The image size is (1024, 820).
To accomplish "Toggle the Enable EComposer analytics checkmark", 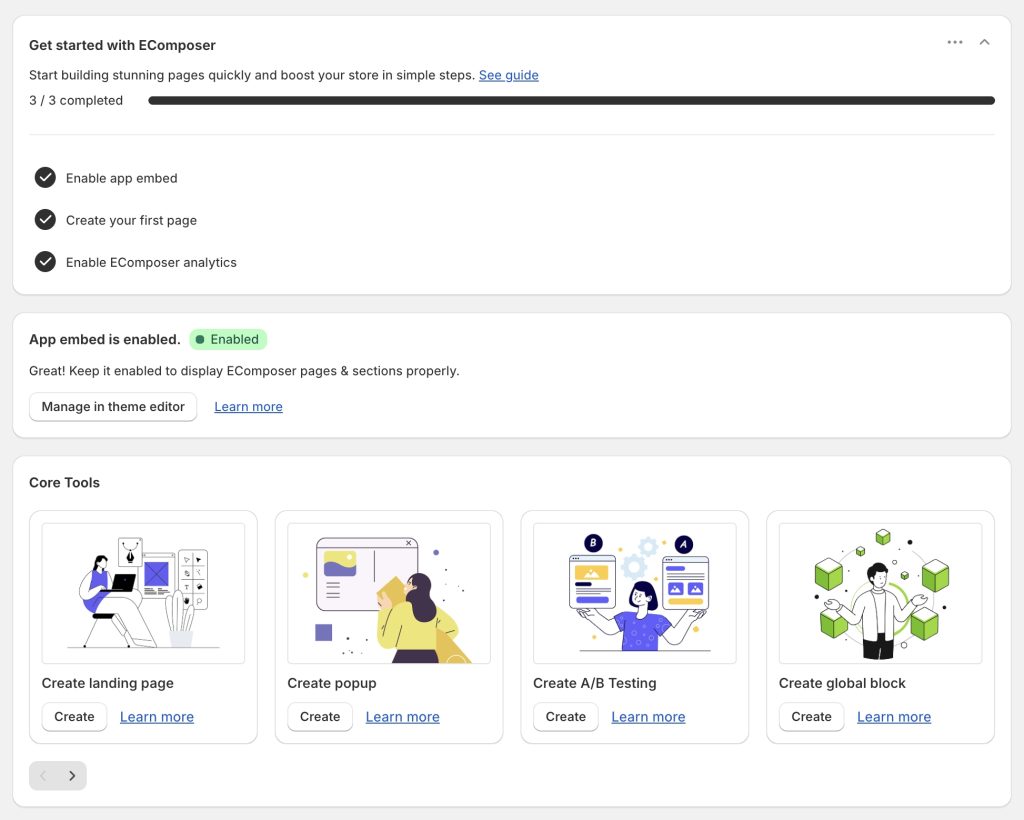I will [45, 262].
